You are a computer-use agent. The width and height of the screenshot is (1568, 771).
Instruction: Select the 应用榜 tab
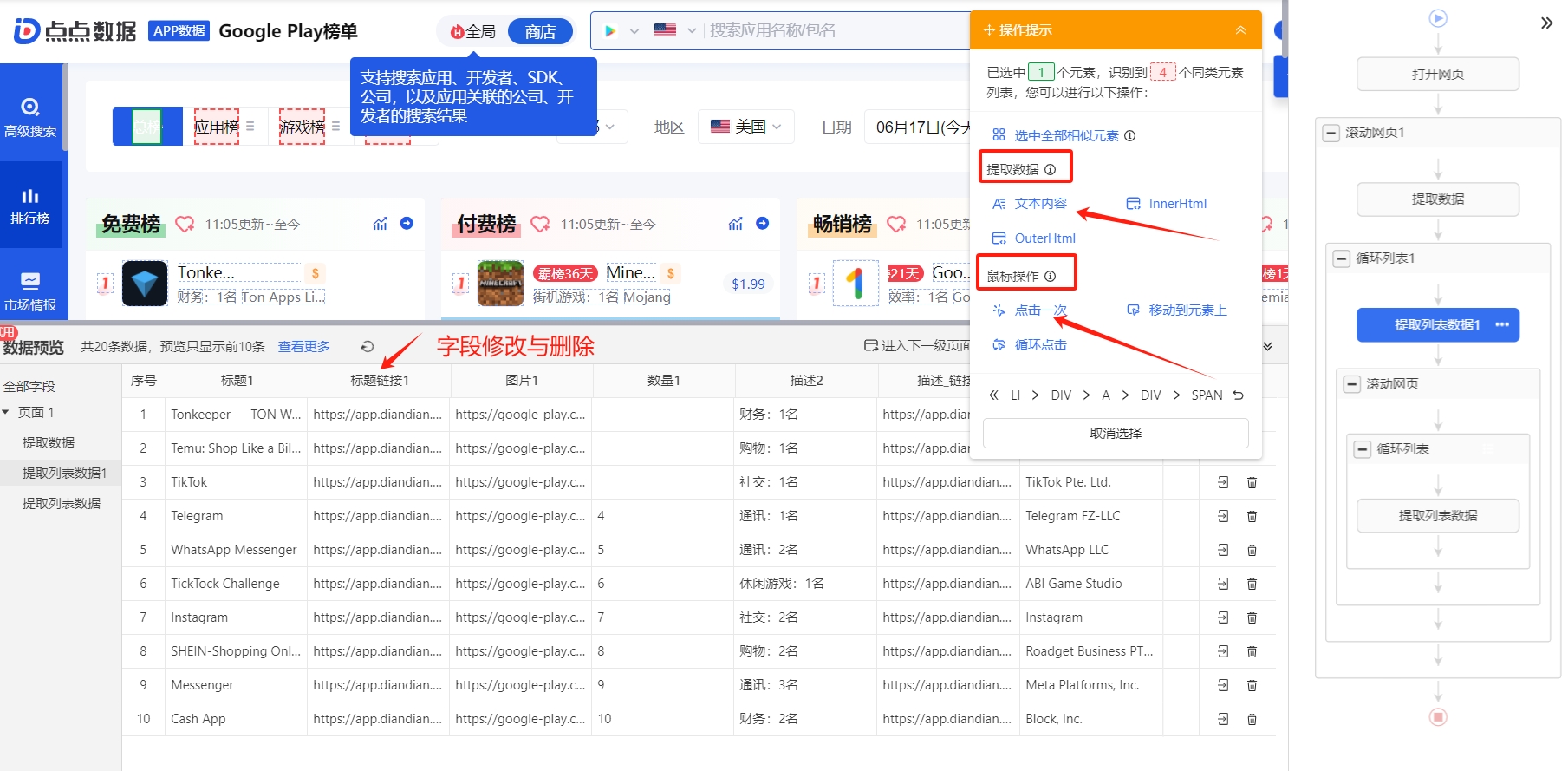pos(216,127)
